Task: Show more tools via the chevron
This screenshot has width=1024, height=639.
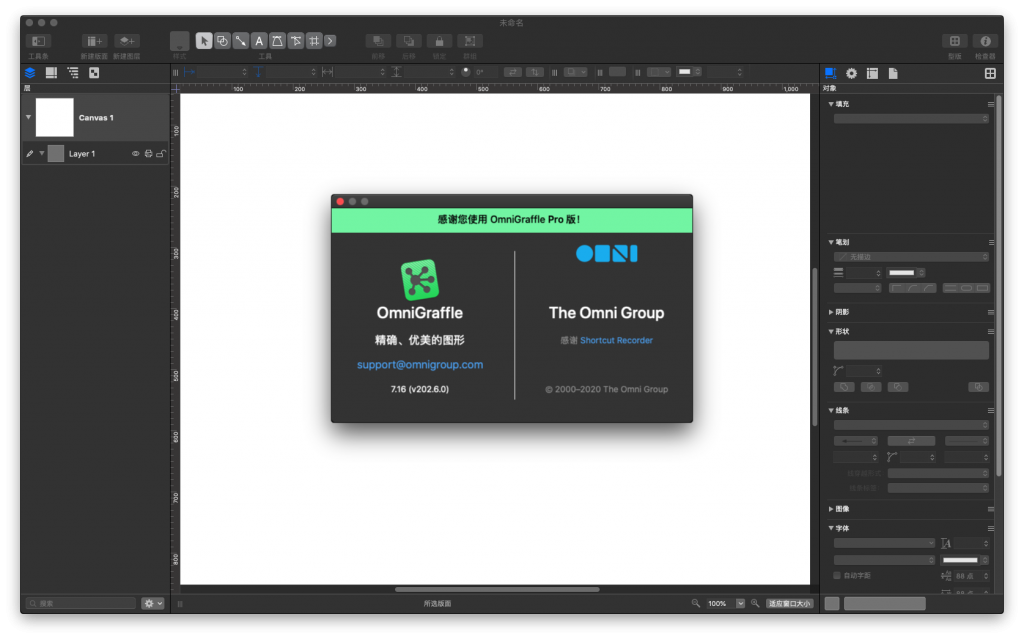Action: (330, 41)
